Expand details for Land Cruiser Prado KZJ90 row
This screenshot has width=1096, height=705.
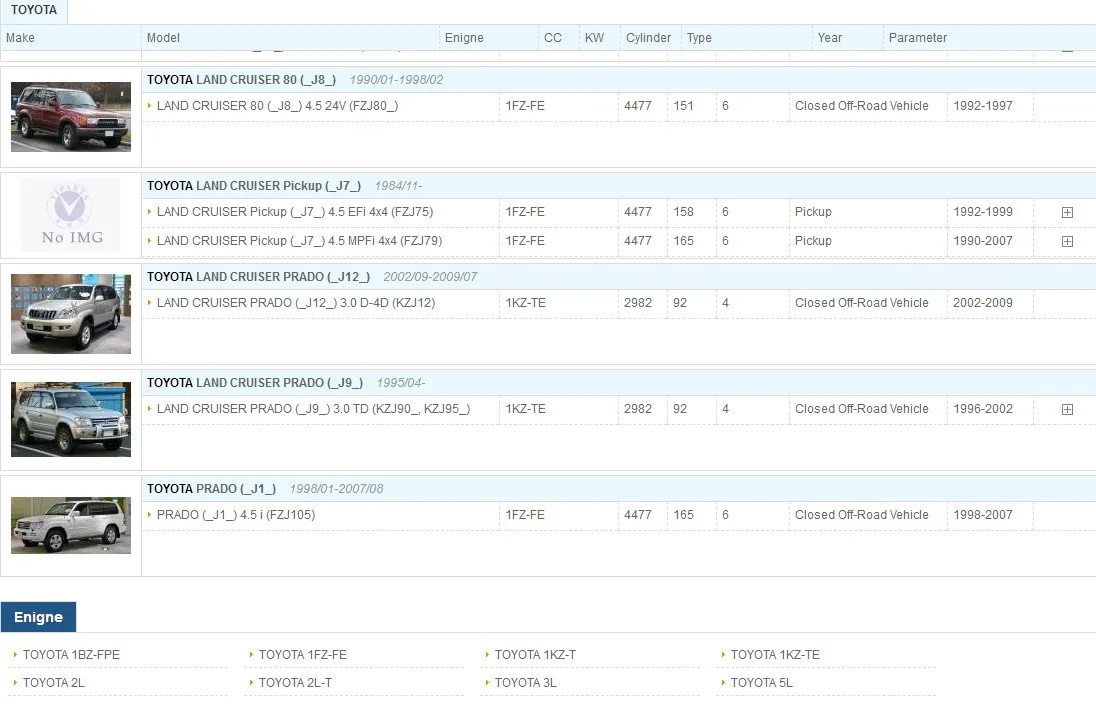click(x=1067, y=409)
